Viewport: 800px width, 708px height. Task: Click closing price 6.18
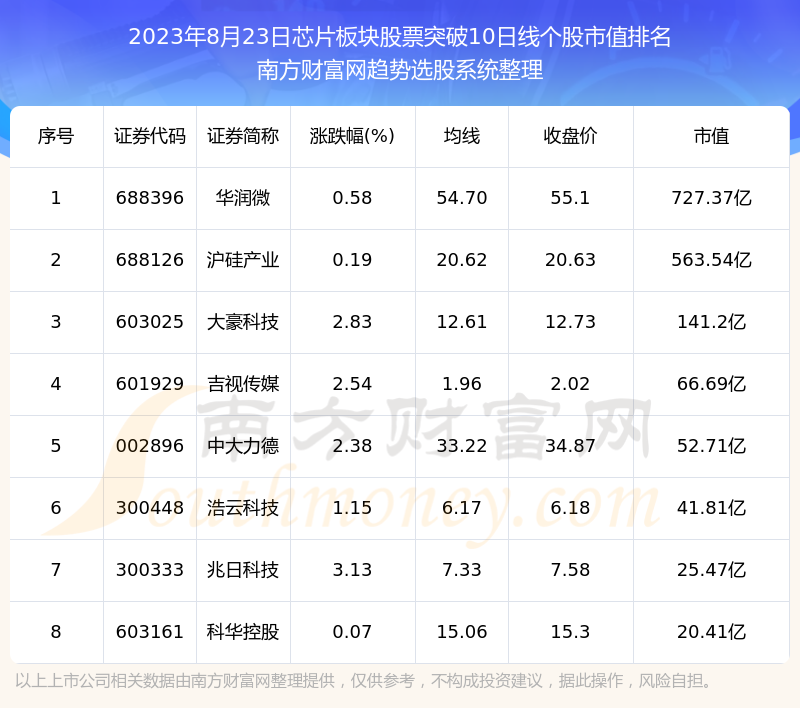pyautogui.click(x=570, y=508)
